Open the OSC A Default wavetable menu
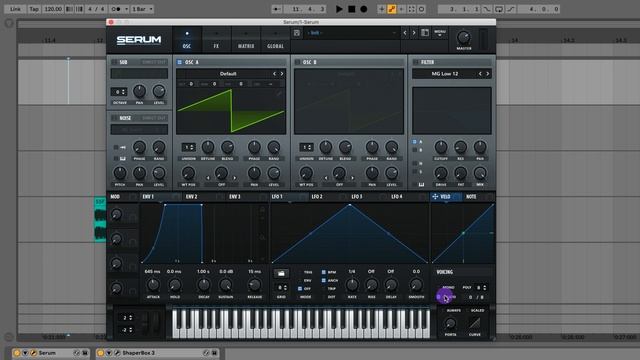Viewport: 640px width, 360px height. click(228, 74)
